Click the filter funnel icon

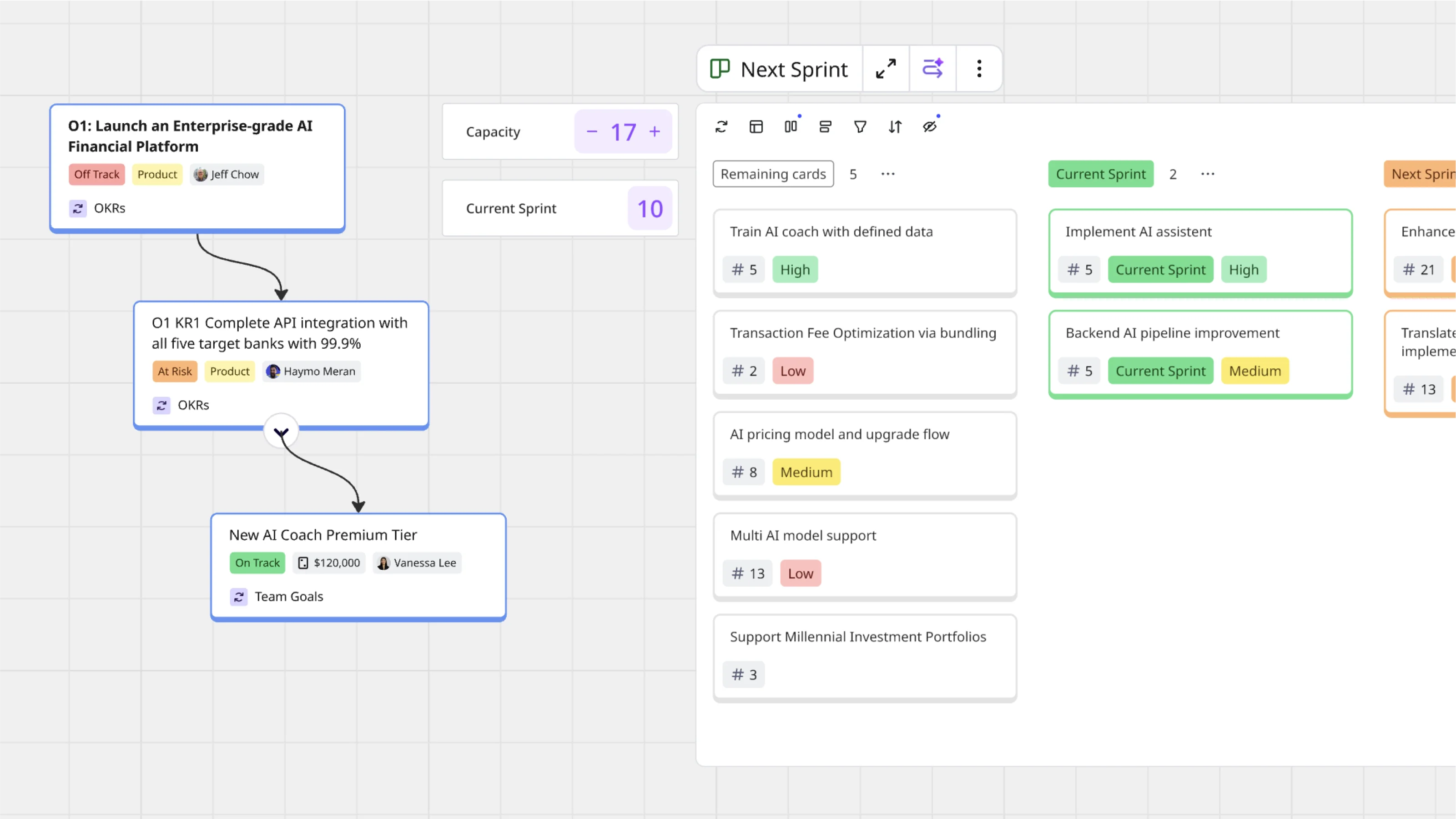click(x=860, y=126)
